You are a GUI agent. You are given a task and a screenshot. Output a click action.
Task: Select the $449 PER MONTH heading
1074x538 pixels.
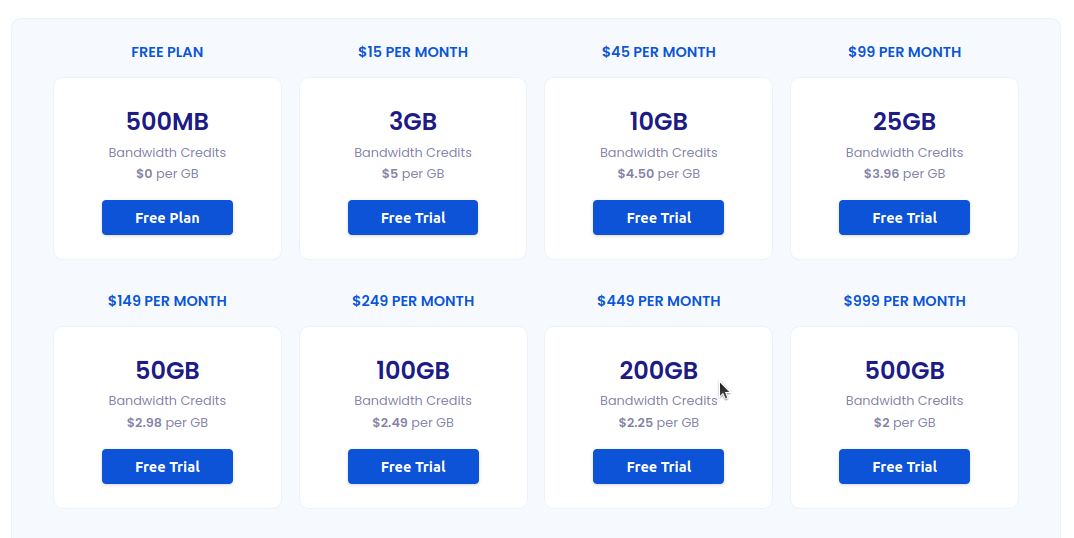658,301
